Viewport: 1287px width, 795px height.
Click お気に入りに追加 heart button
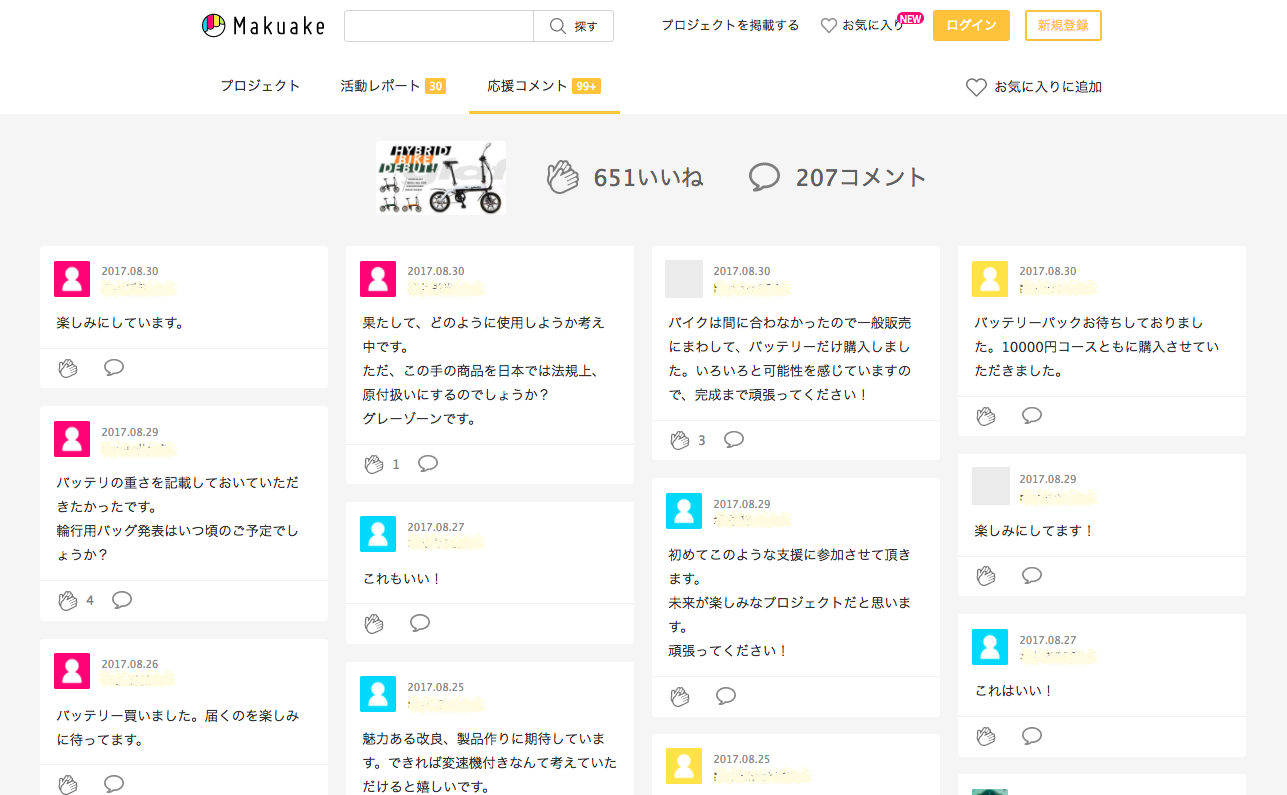click(x=1034, y=87)
